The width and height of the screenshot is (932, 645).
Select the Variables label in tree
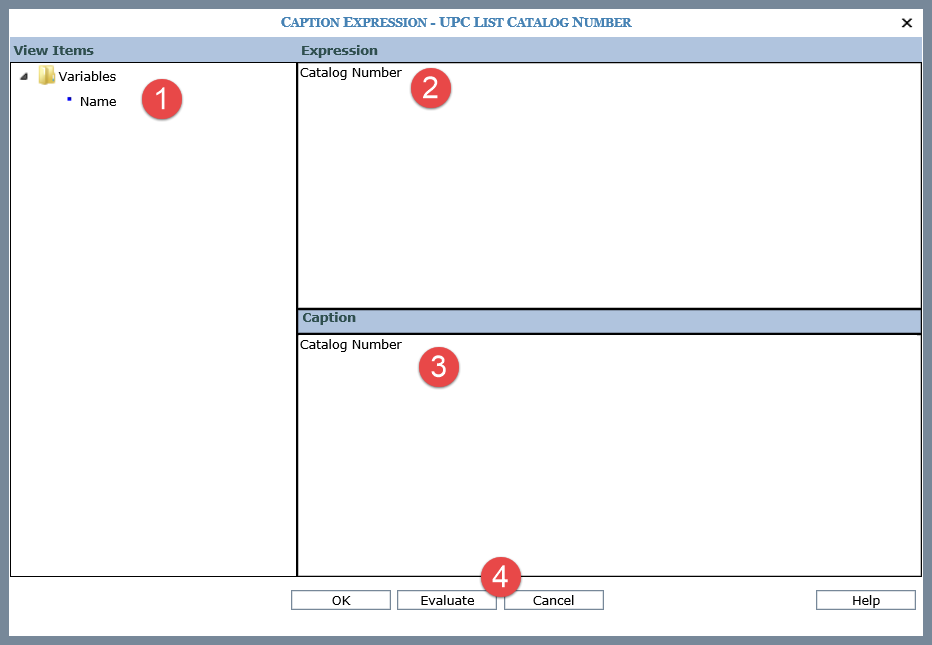tap(87, 77)
